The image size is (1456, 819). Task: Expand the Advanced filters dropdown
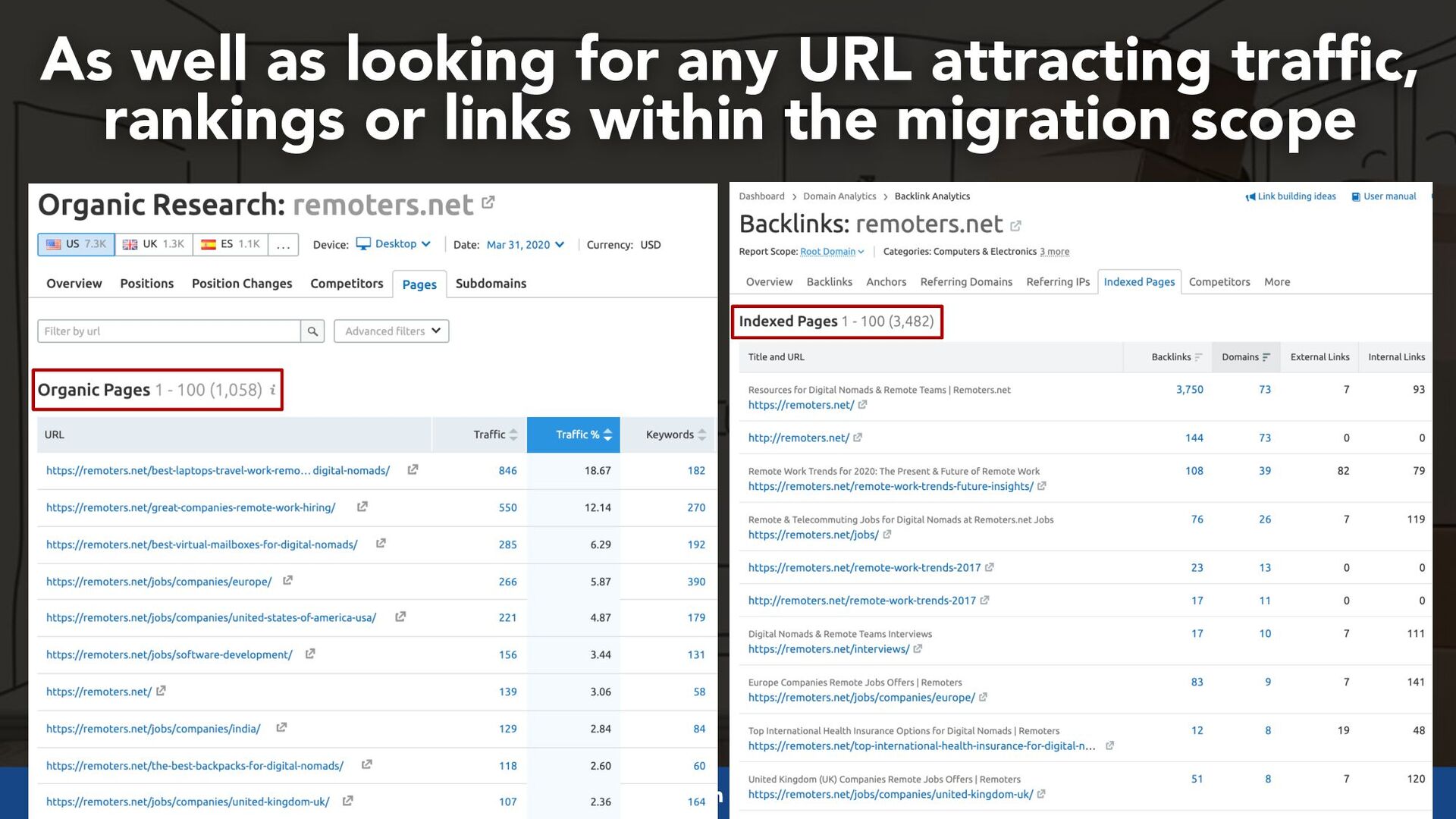391,331
